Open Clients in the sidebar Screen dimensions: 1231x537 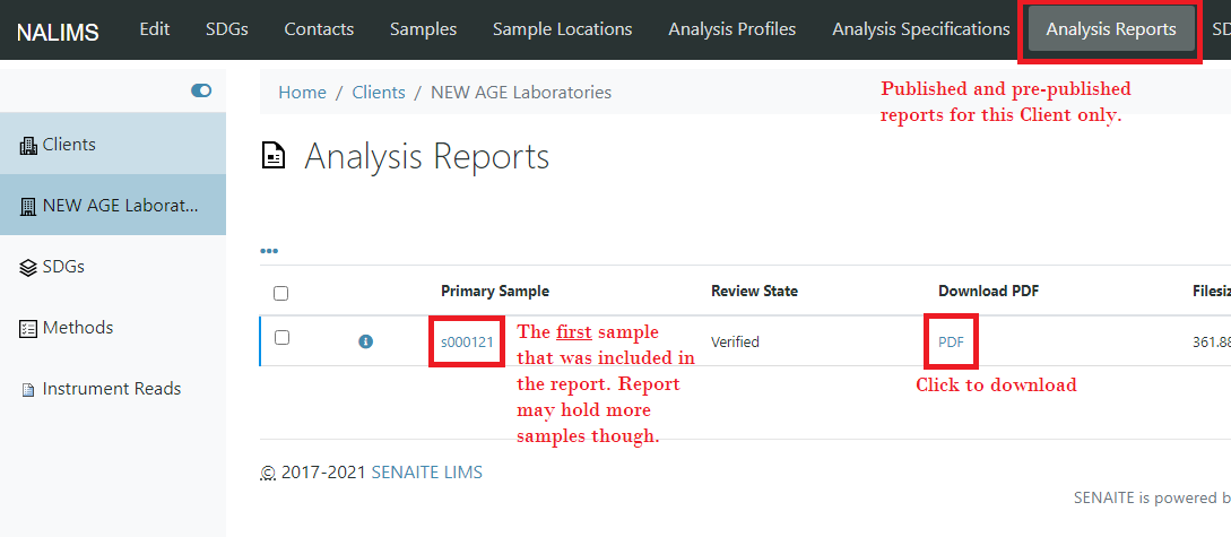point(112,144)
